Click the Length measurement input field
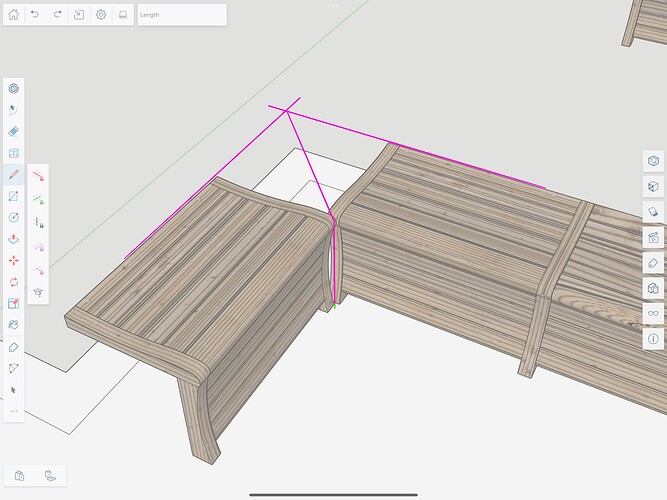The width and height of the screenshot is (667, 500). click(x=182, y=14)
